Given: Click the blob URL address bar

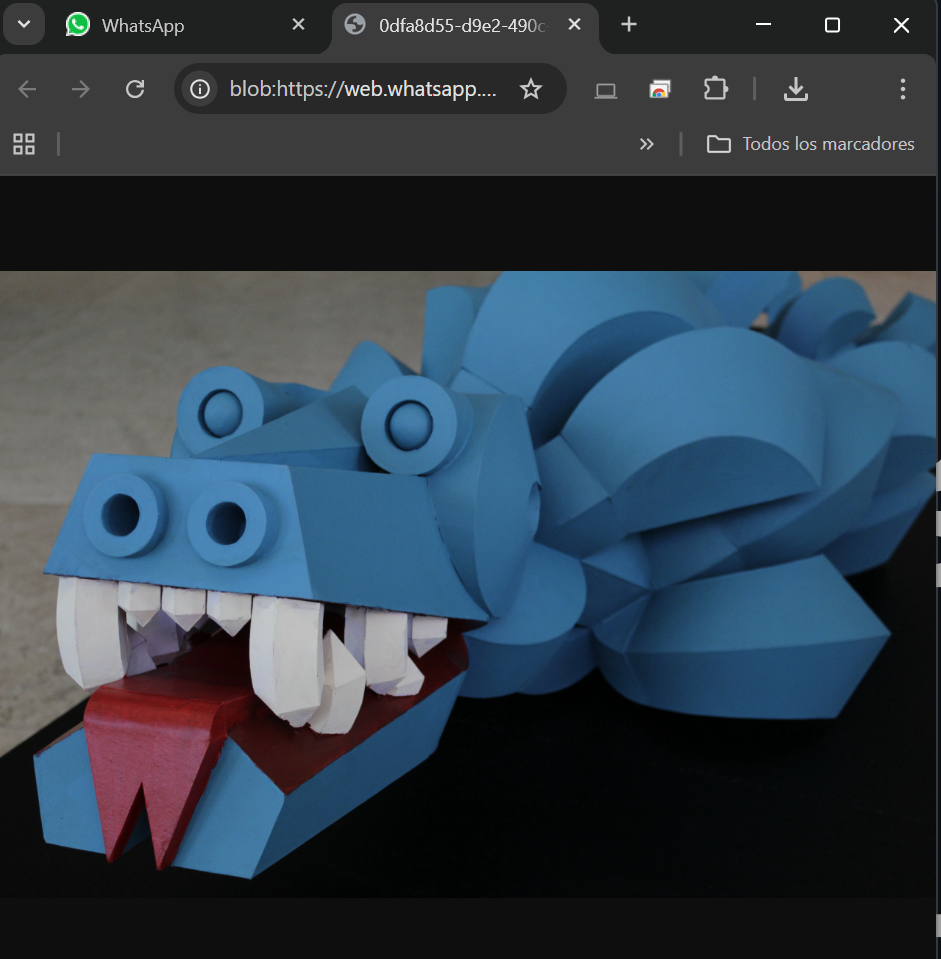Looking at the screenshot, I should click(x=362, y=90).
